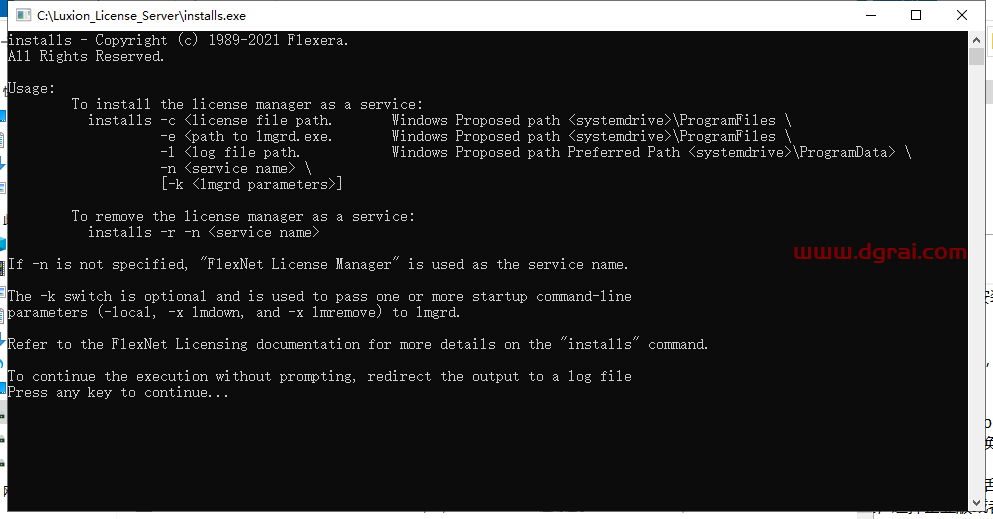Click the '[-k <lmgrd parameters>]' text
Screen dimensions: 993x519
coord(251,185)
